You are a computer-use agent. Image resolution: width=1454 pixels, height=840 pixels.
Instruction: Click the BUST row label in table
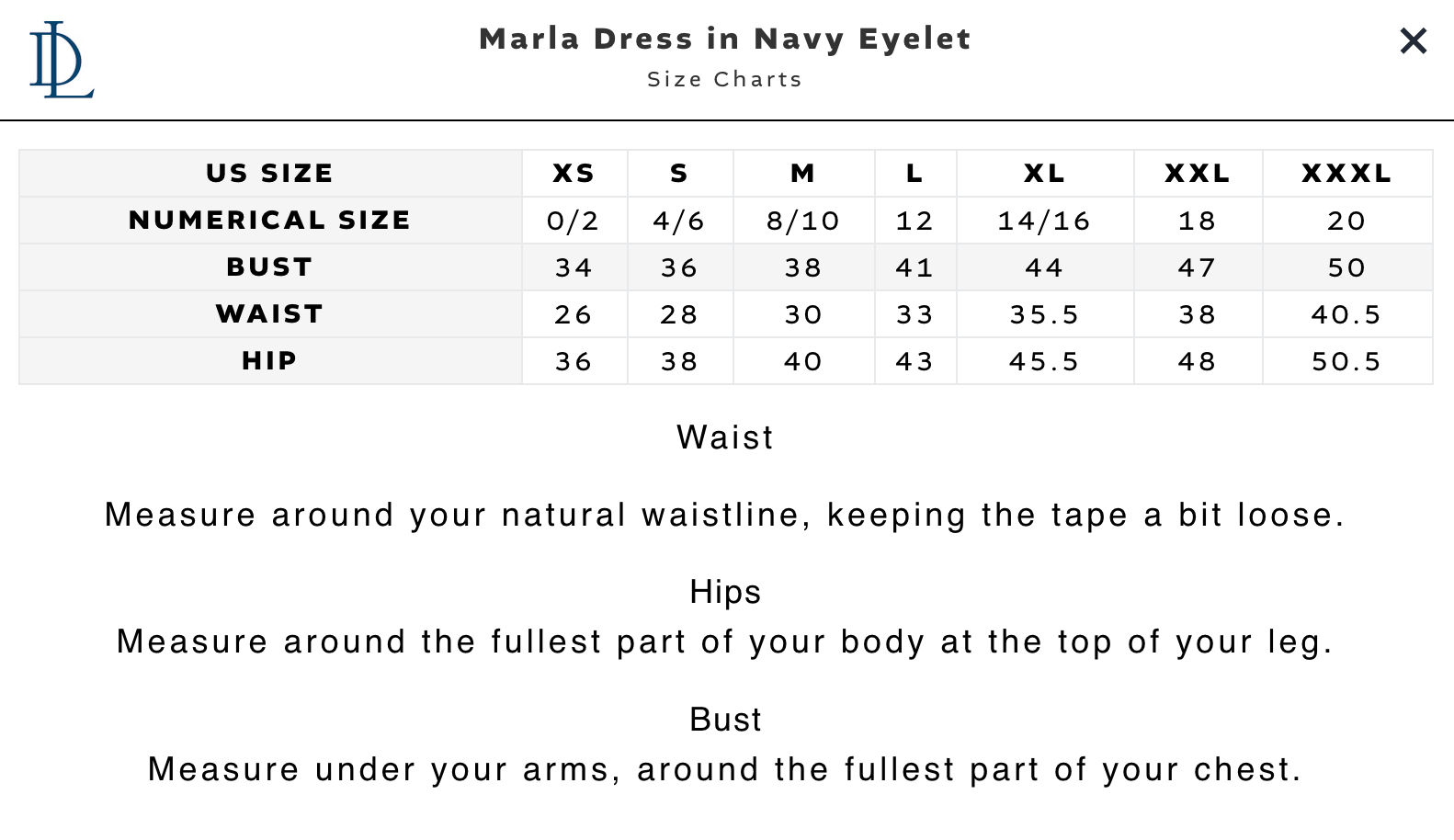[x=269, y=267]
